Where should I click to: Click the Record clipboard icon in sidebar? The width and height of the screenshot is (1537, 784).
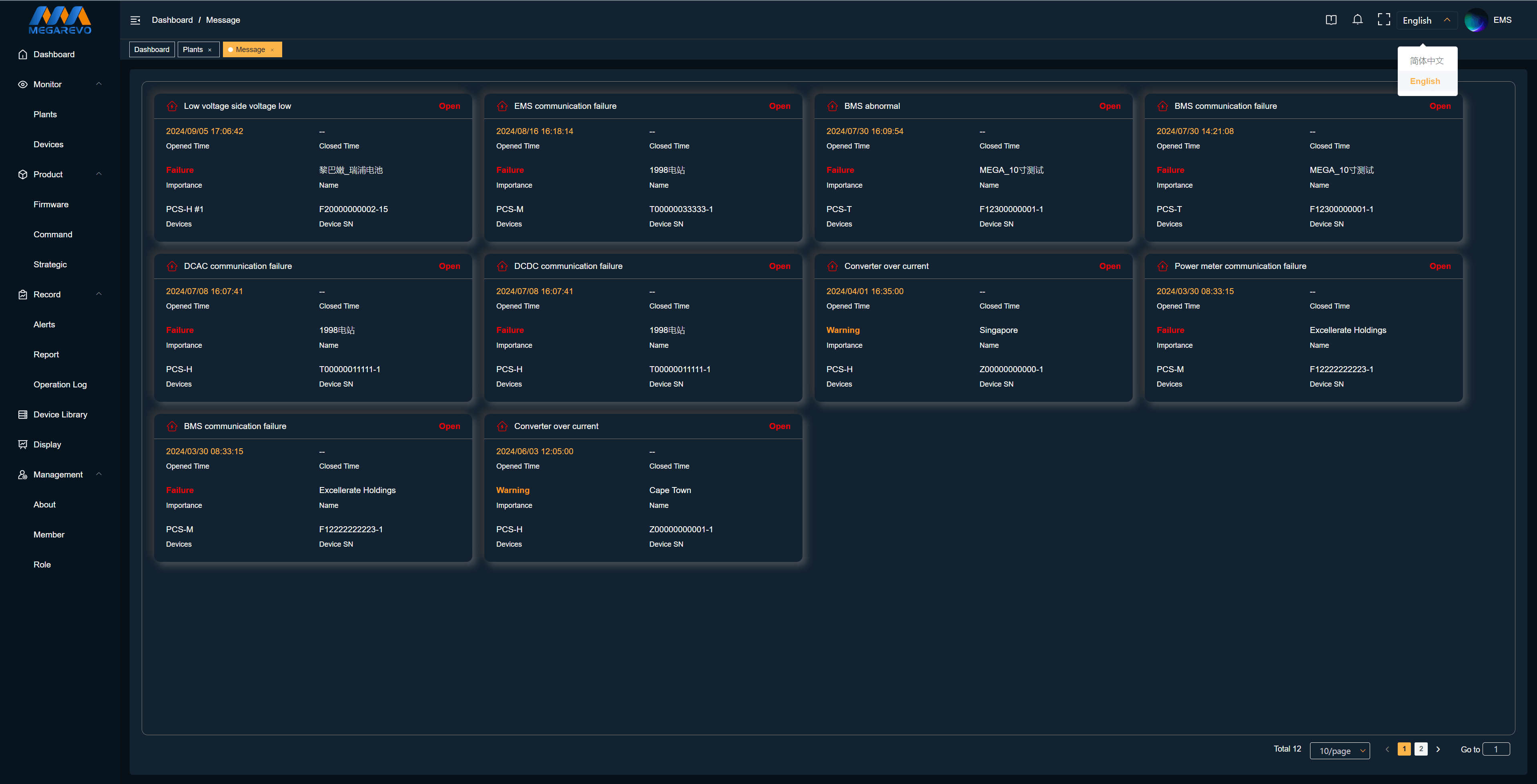tap(23, 294)
